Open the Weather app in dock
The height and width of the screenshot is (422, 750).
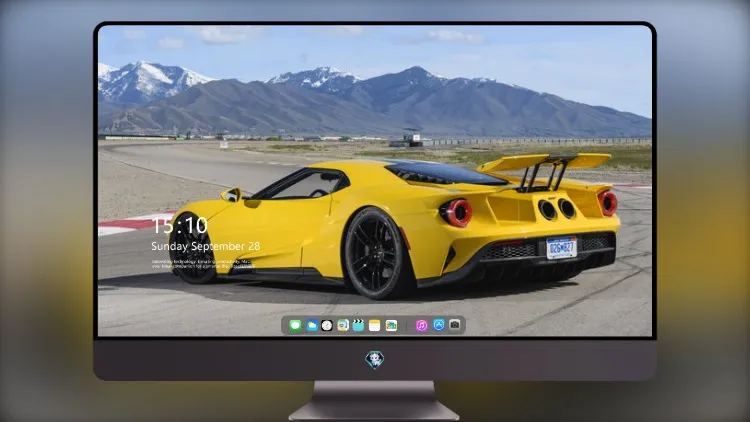click(x=311, y=326)
